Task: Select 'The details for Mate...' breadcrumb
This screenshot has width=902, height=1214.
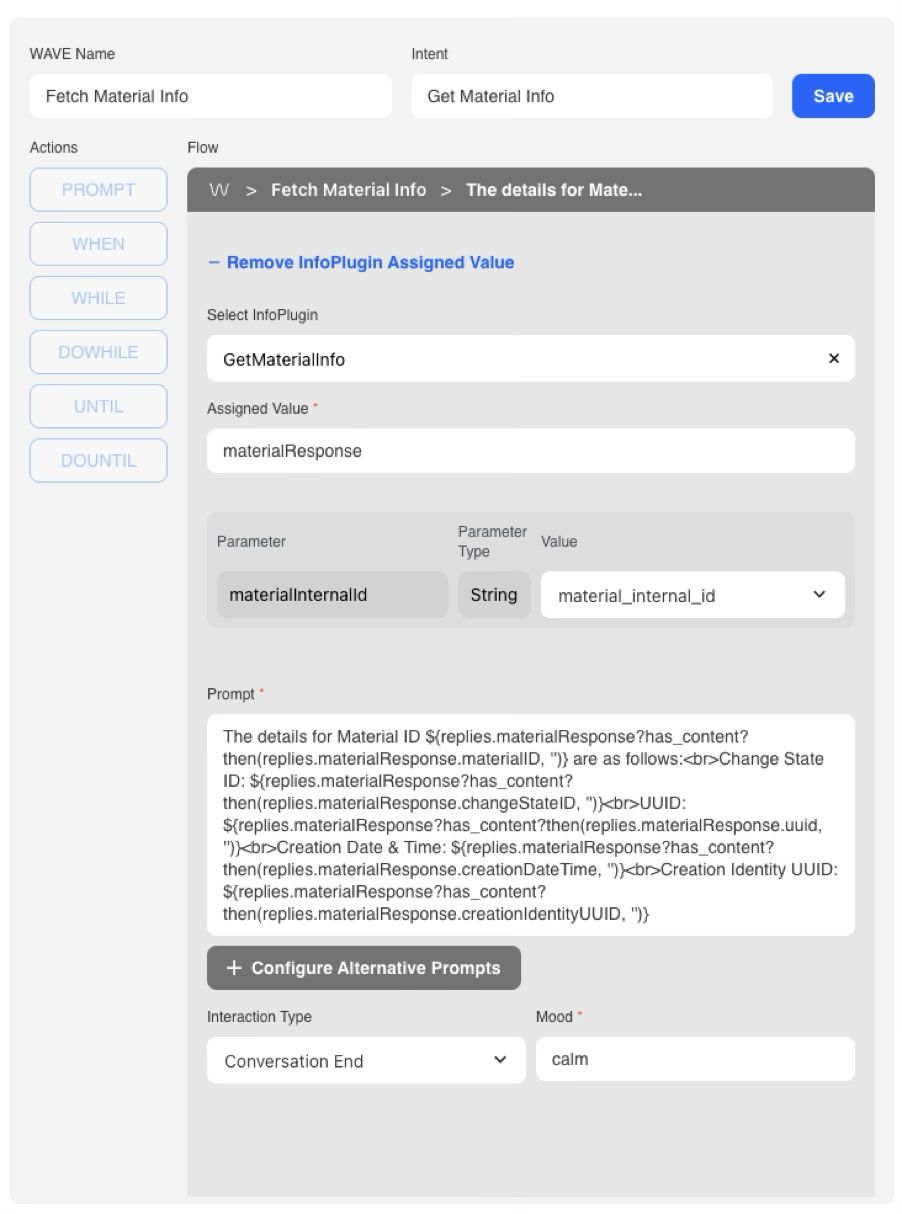Action: [x=553, y=190]
